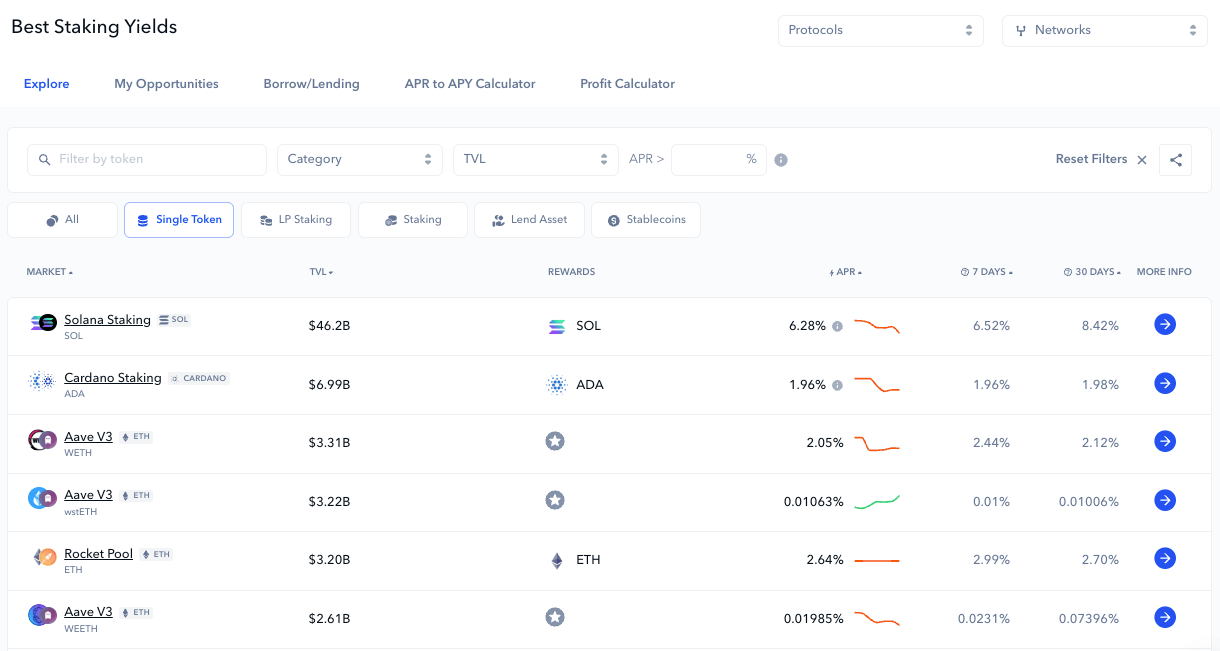Click the green wstETH APR trend sparkline
Viewport: 1220px width, 651px height.
pos(877,501)
